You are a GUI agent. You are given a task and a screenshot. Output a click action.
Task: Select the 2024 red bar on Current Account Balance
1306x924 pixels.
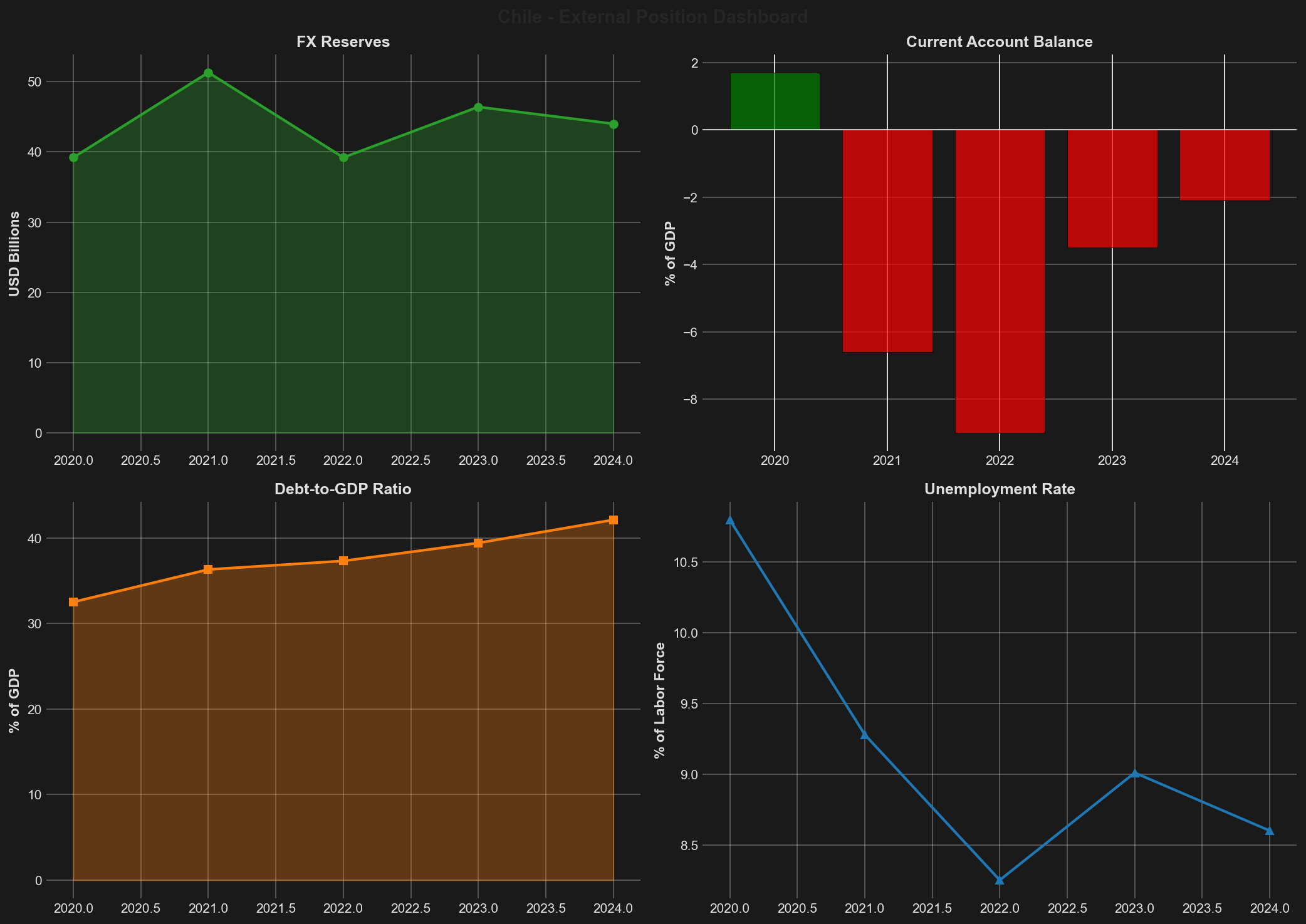tap(1224, 164)
